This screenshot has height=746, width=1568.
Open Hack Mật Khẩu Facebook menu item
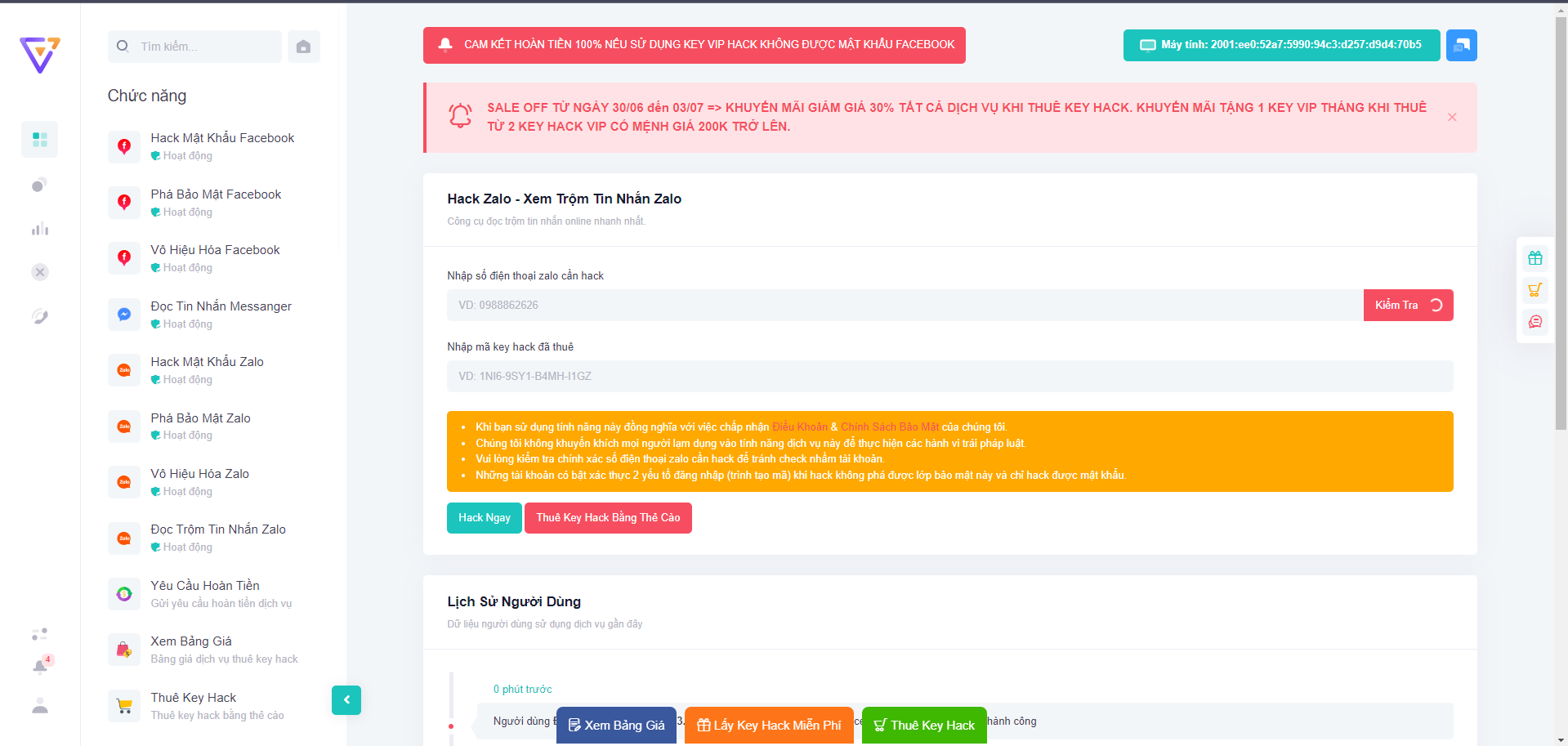222,138
